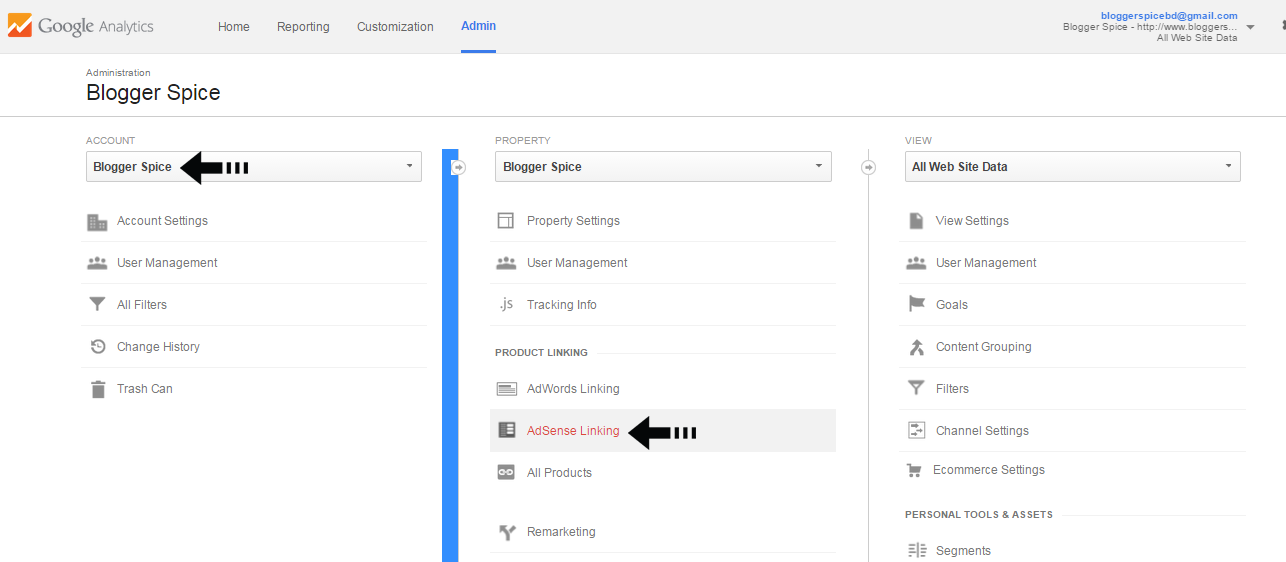The height and width of the screenshot is (562, 1286).
Task: Open AdSense Linking
Action: [573, 431]
